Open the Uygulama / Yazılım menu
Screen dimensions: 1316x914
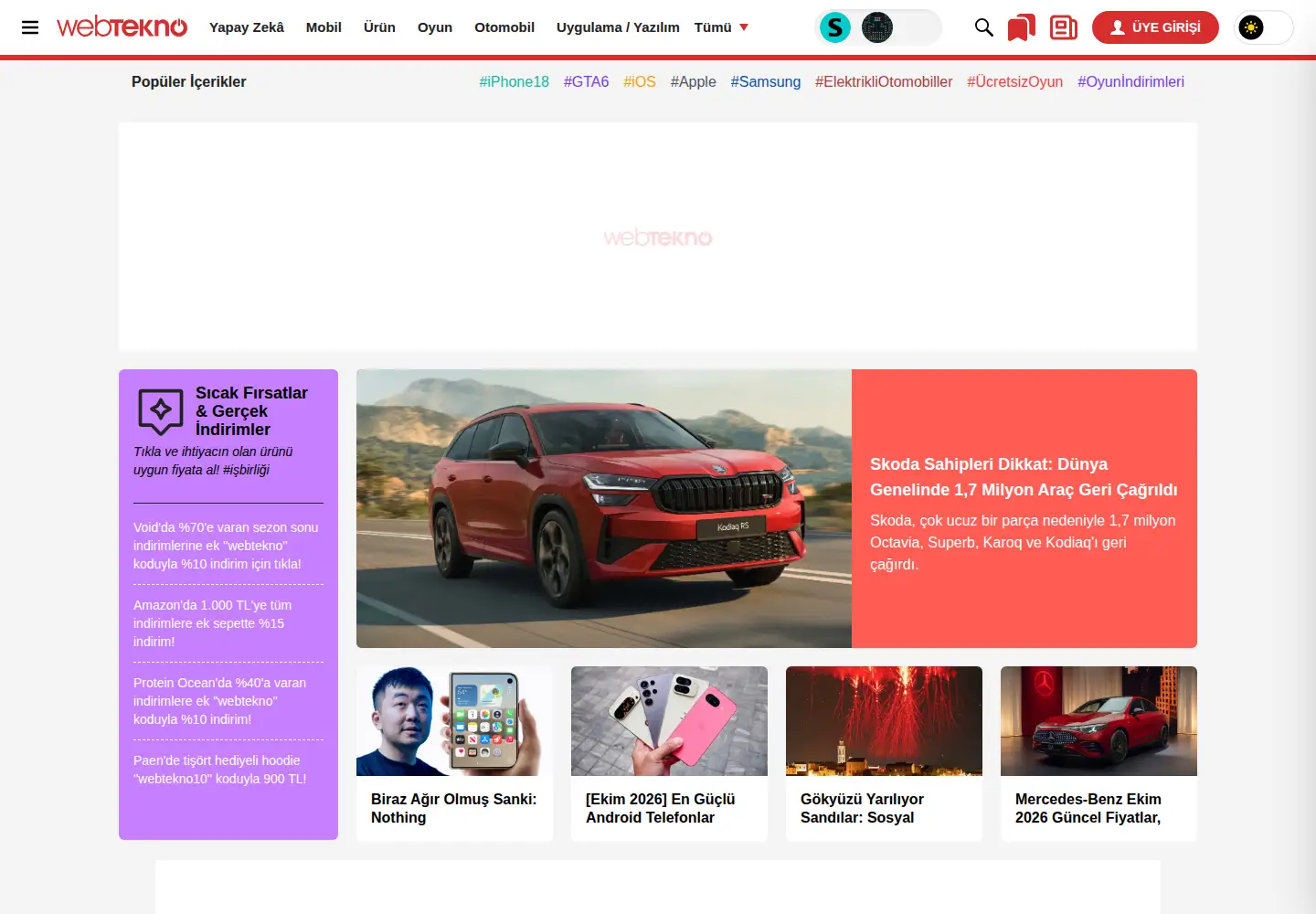click(x=618, y=27)
